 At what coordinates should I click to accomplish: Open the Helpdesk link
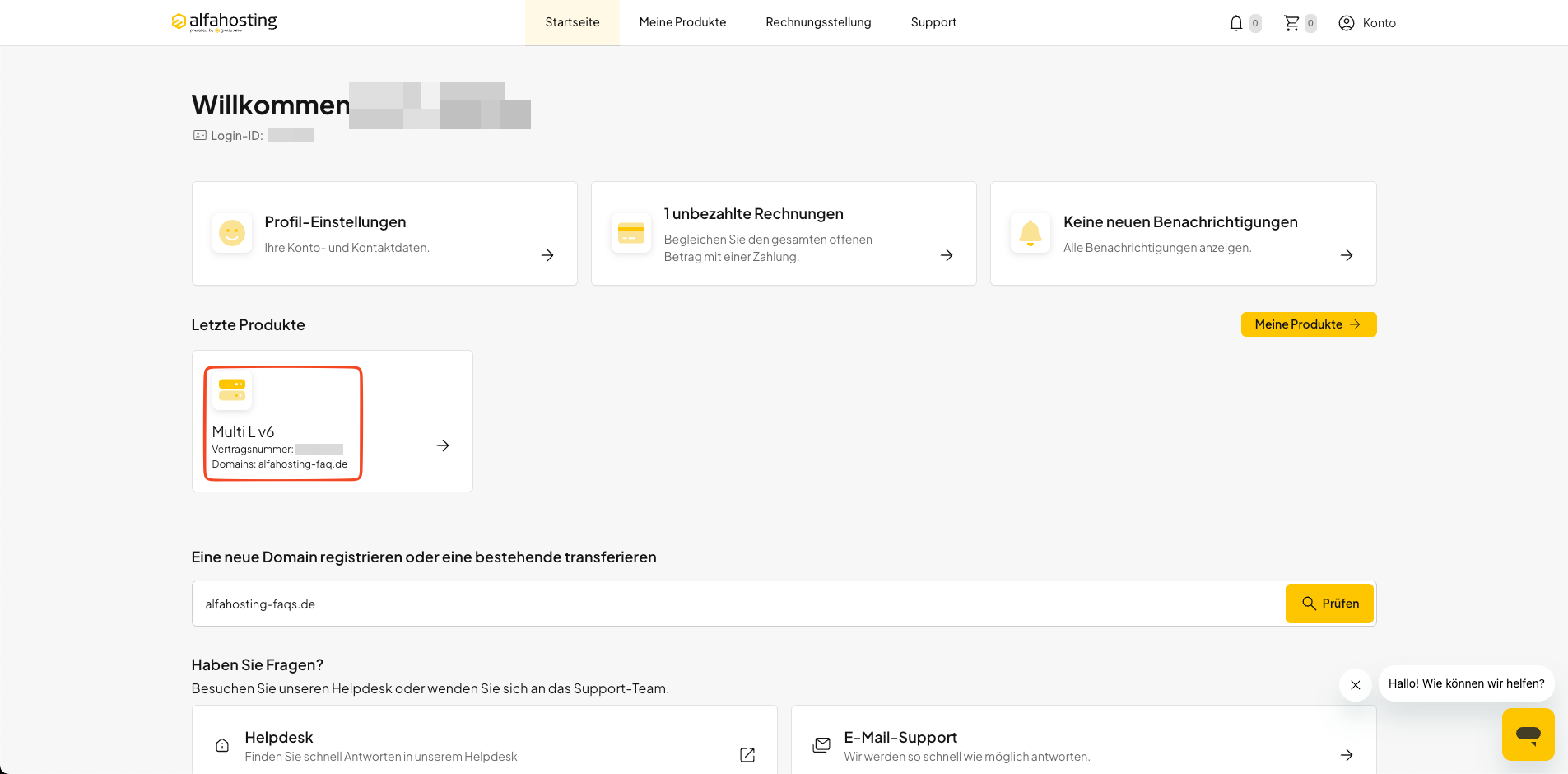(279, 738)
